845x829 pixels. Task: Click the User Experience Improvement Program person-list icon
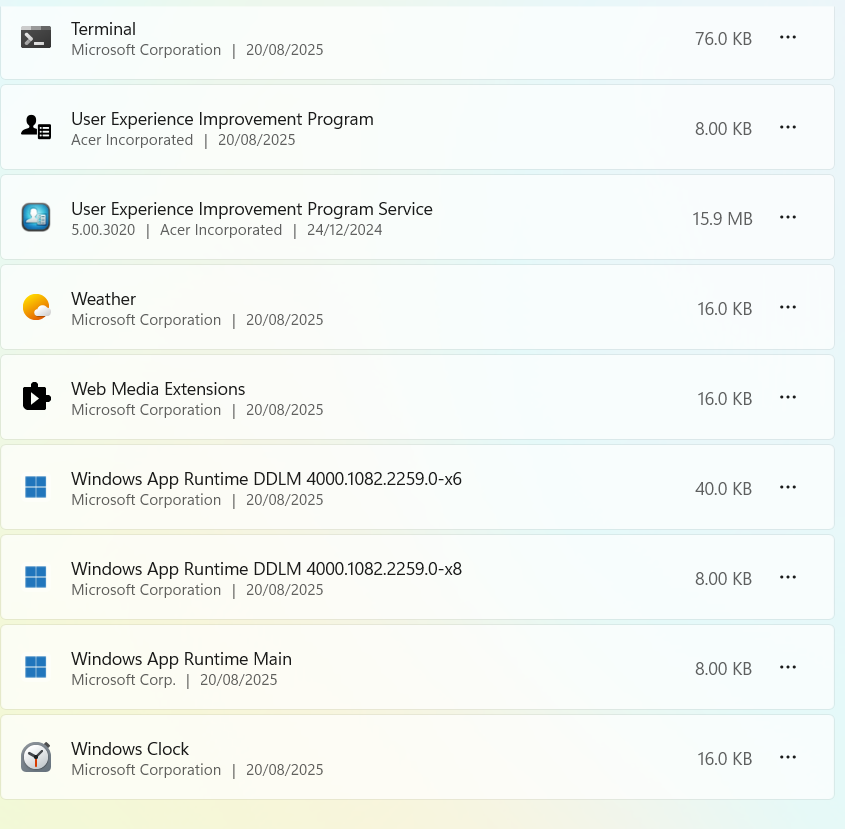(36, 128)
